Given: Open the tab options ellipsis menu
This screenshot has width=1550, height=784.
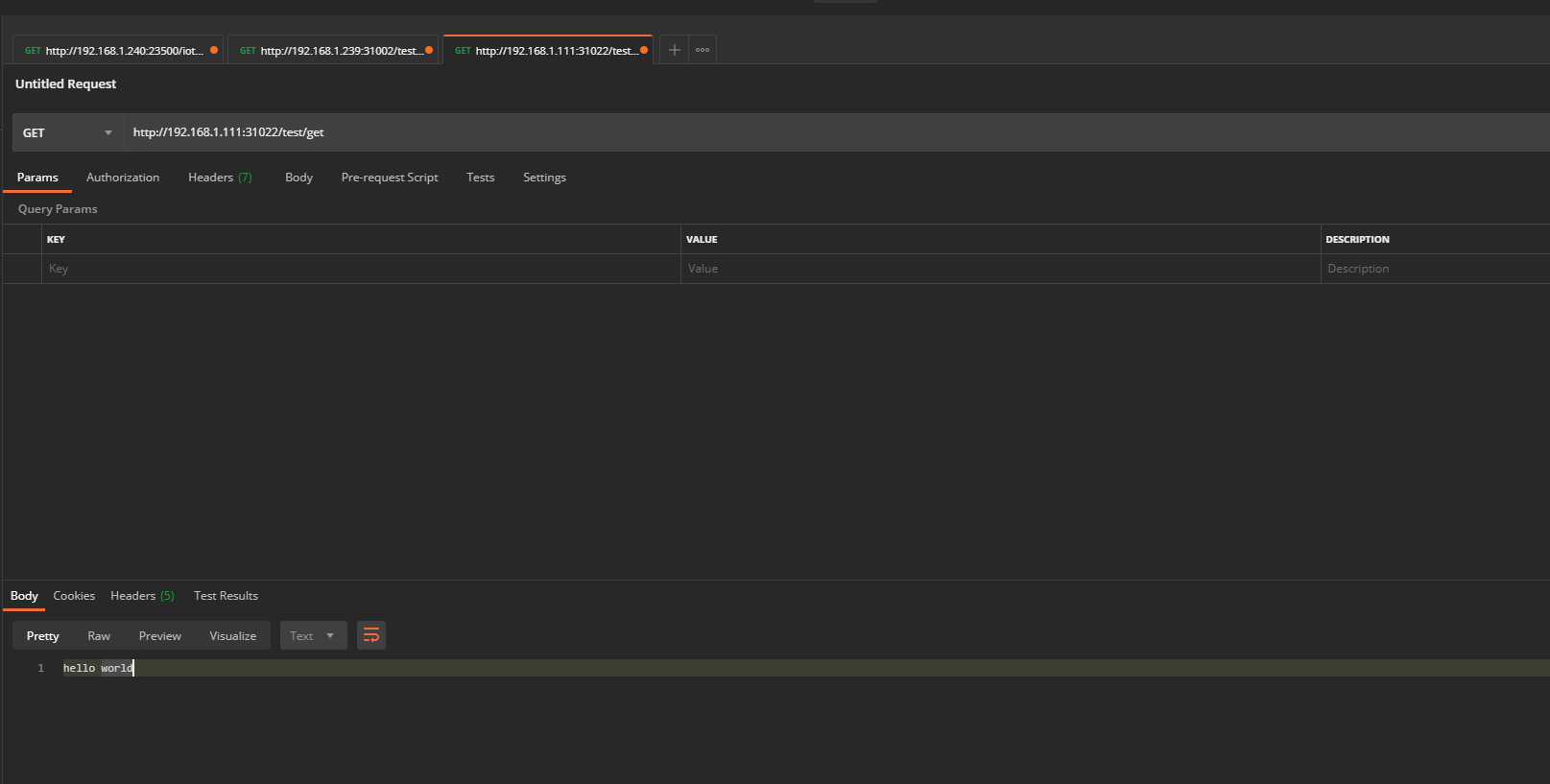Looking at the screenshot, I should (x=703, y=50).
